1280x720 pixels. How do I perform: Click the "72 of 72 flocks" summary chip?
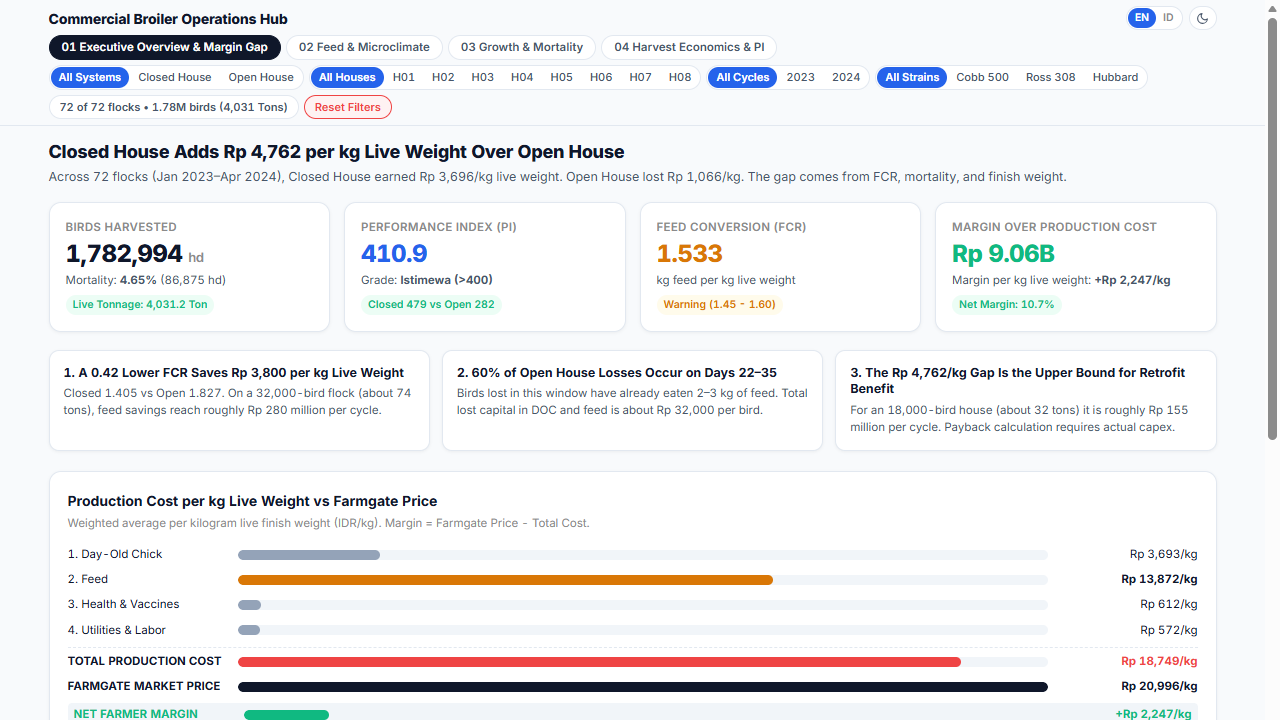click(174, 107)
